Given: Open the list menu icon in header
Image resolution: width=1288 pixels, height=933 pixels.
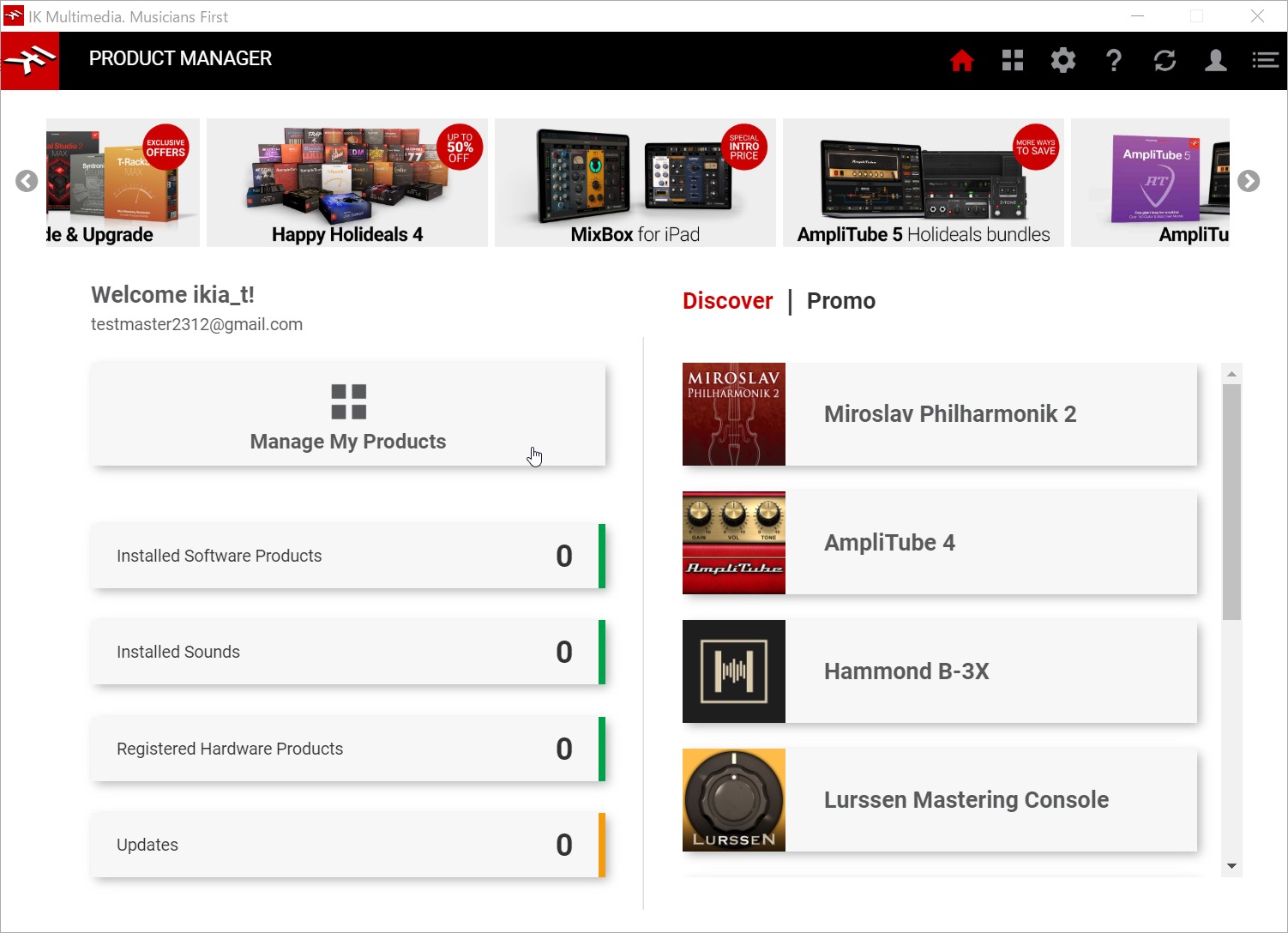Looking at the screenshot, I should click(1265, 60).
